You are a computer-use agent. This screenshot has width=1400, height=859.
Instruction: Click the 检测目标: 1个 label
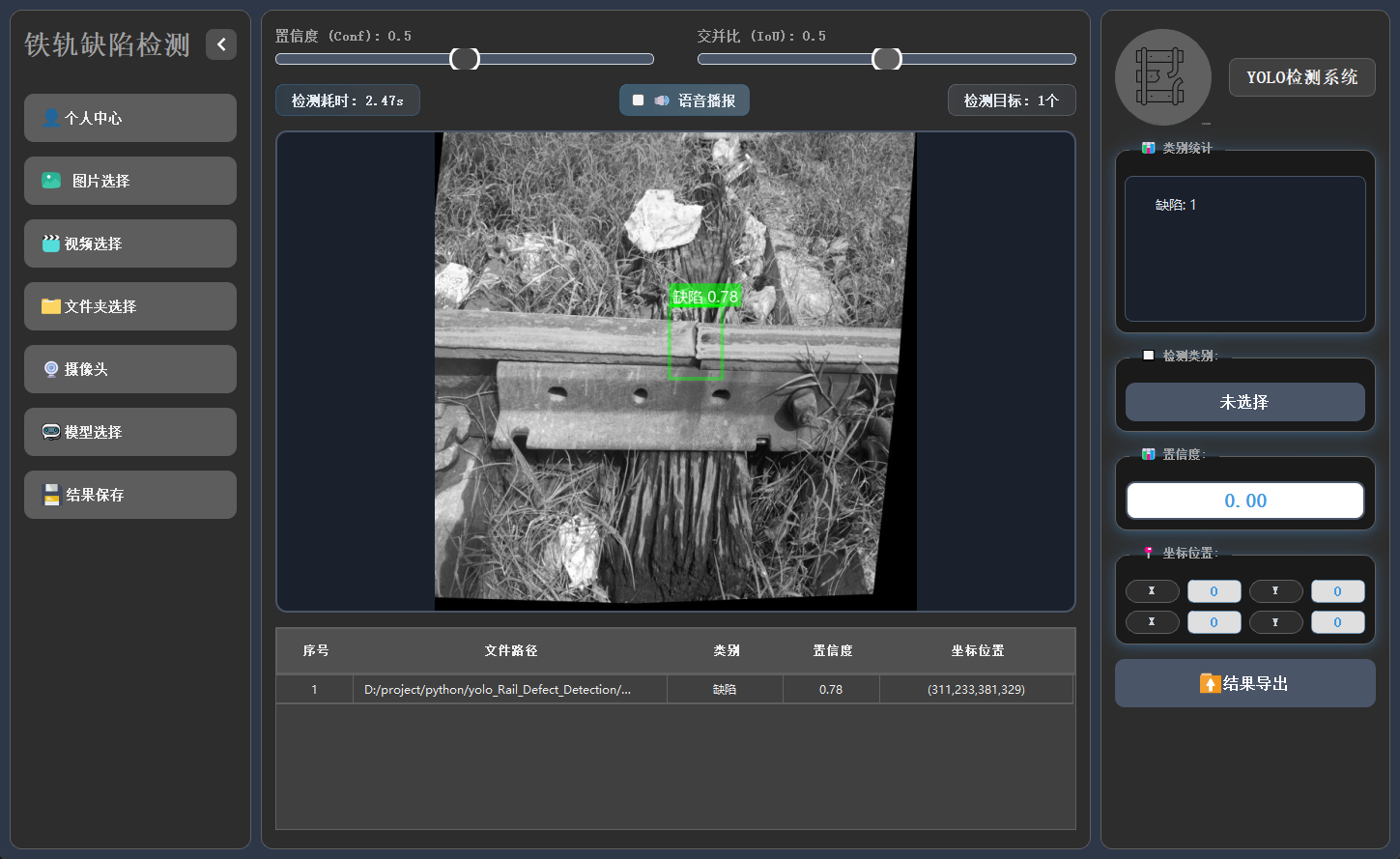1012,100
